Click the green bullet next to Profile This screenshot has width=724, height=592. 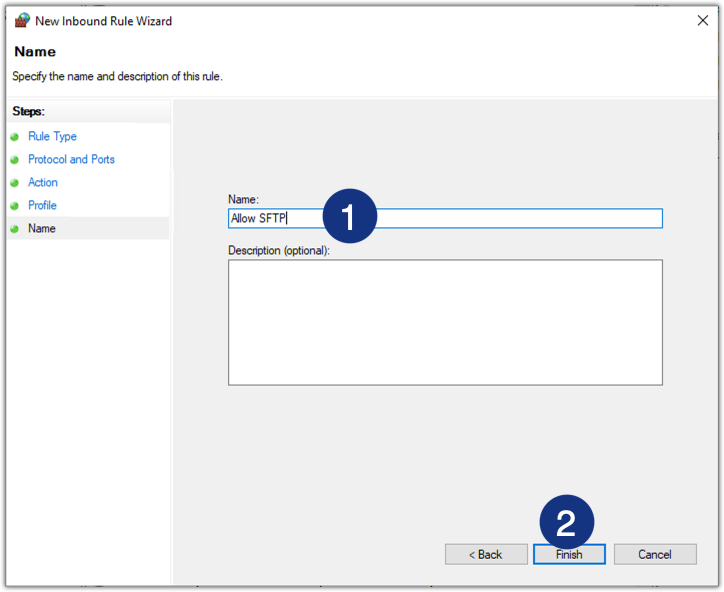15,206
